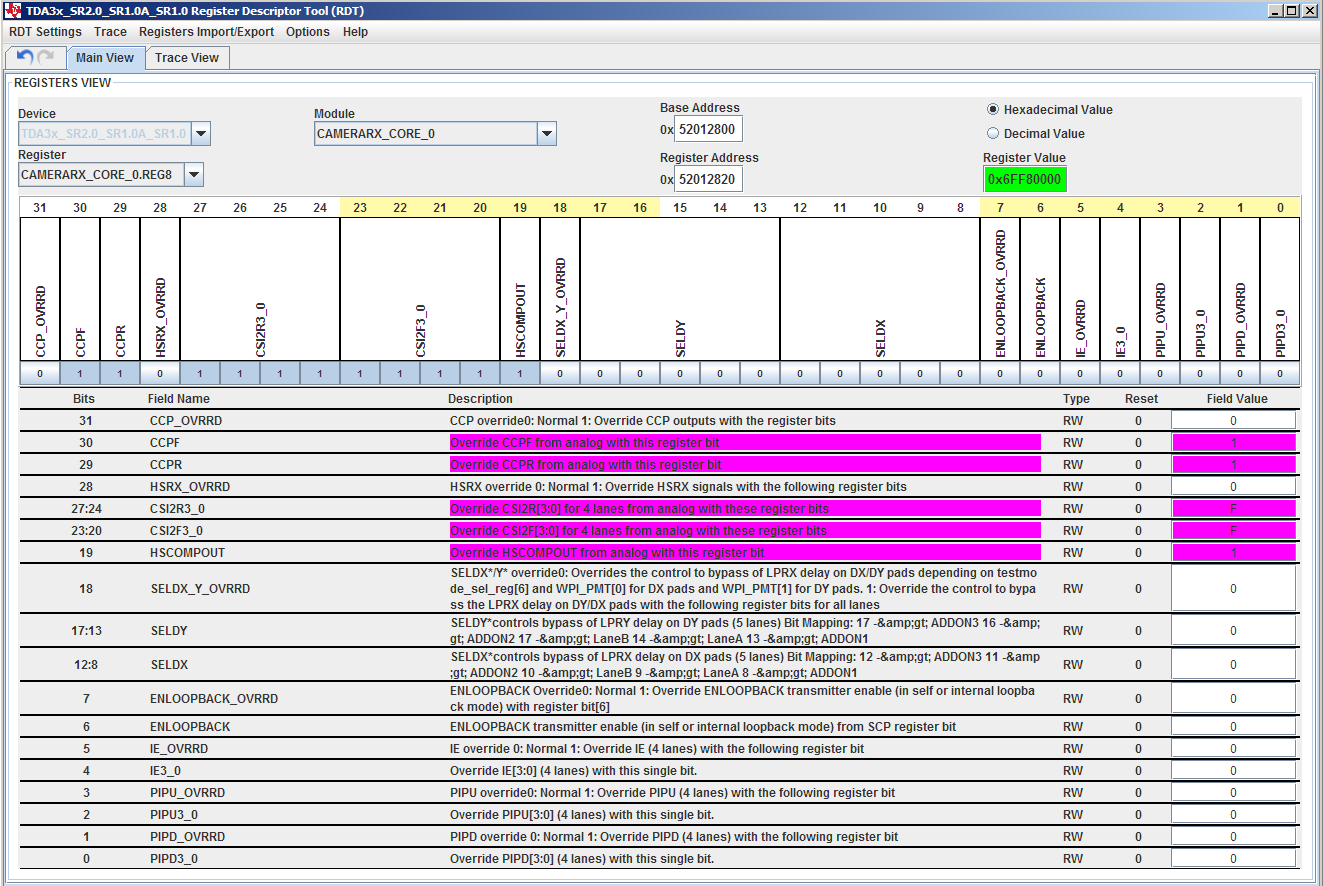The height and width of the screenshot is (886, 1323).
Task: Edit Field Value for HSRX_OVRRD row
Action: coord(1234,487)
